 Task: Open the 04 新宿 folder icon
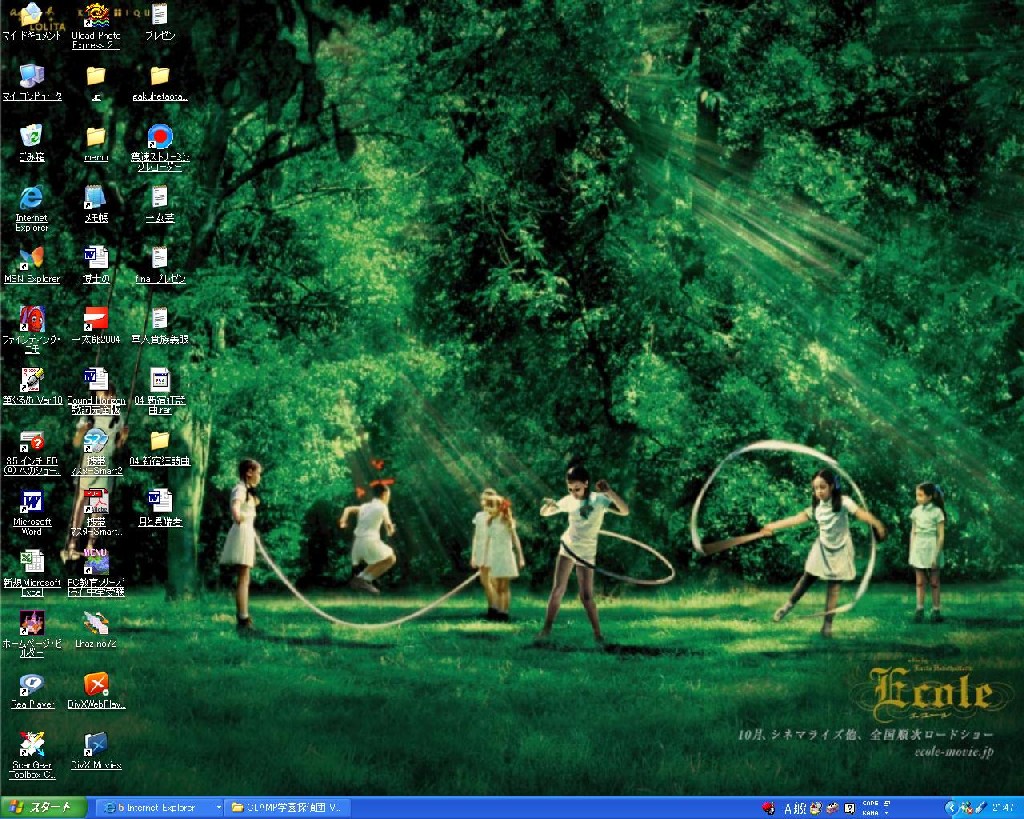tap(159, 447)
